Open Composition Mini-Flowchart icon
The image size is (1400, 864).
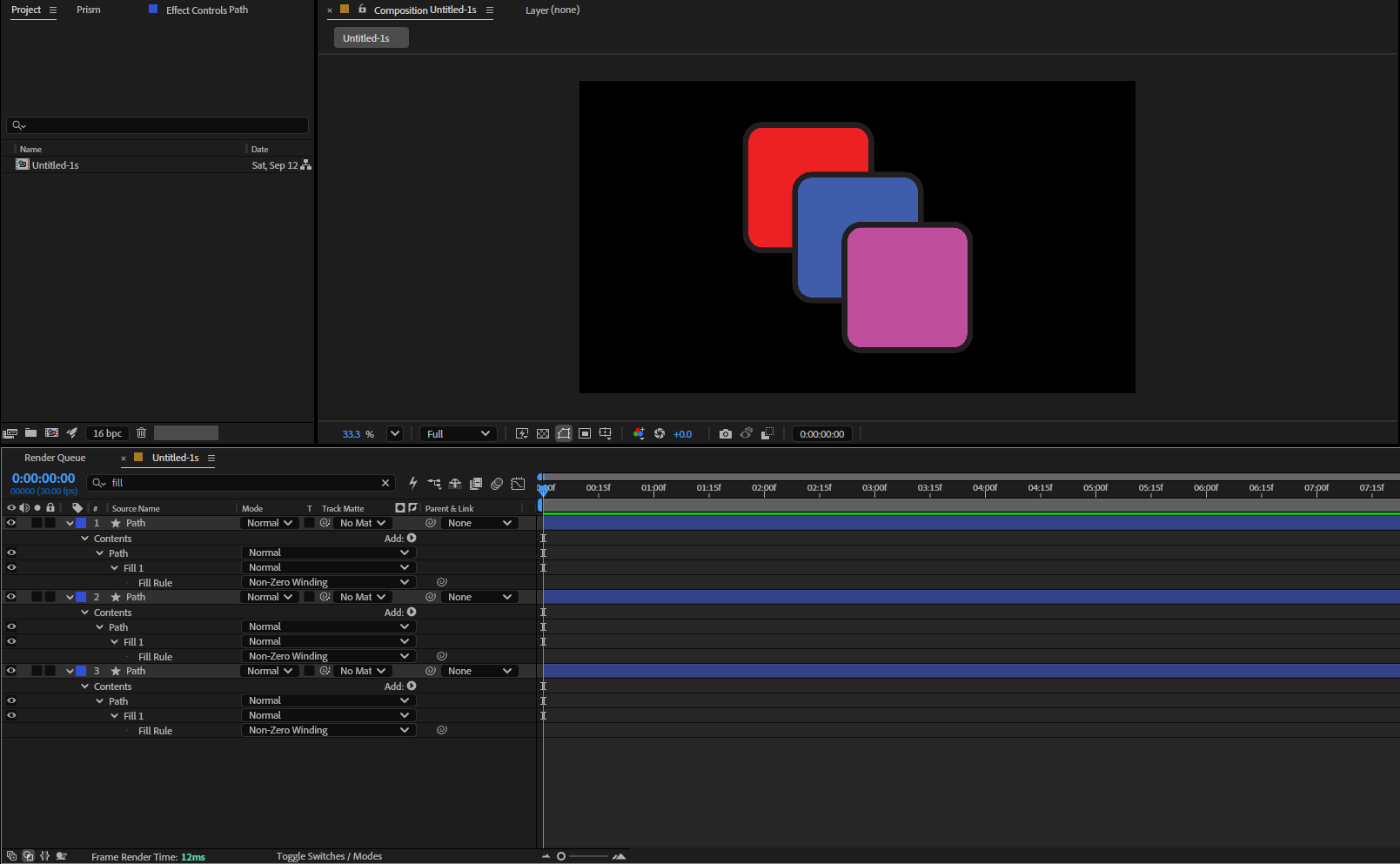tap(434, 483)
